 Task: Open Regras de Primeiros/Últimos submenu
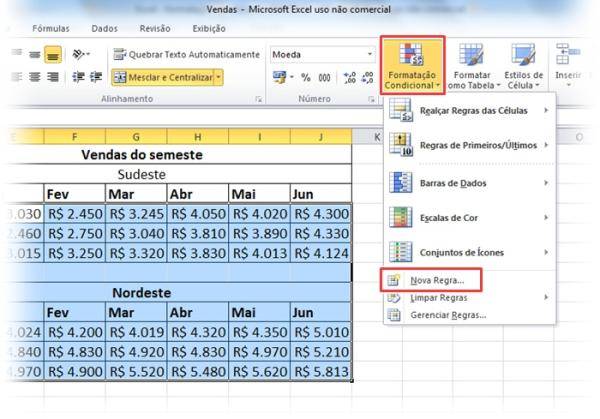pyautogui.click(x=470, y=145)
